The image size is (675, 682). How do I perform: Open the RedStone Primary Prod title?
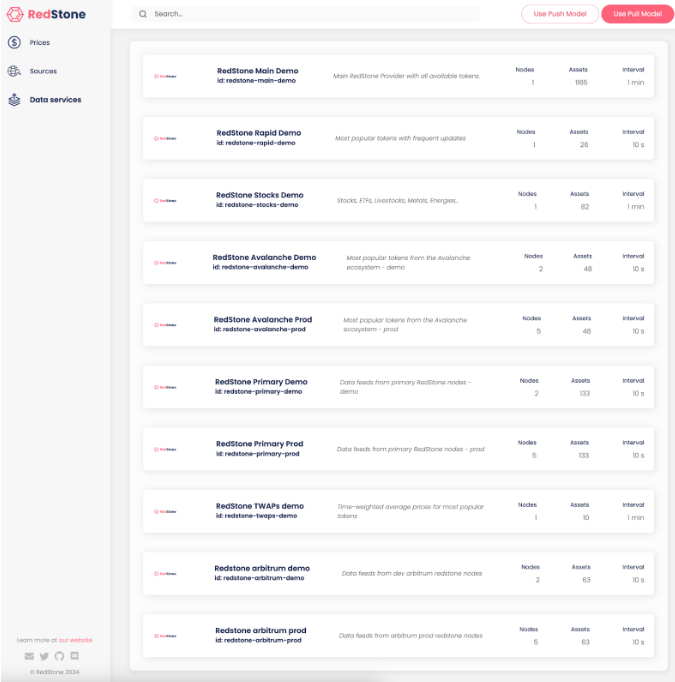(260, 444)
